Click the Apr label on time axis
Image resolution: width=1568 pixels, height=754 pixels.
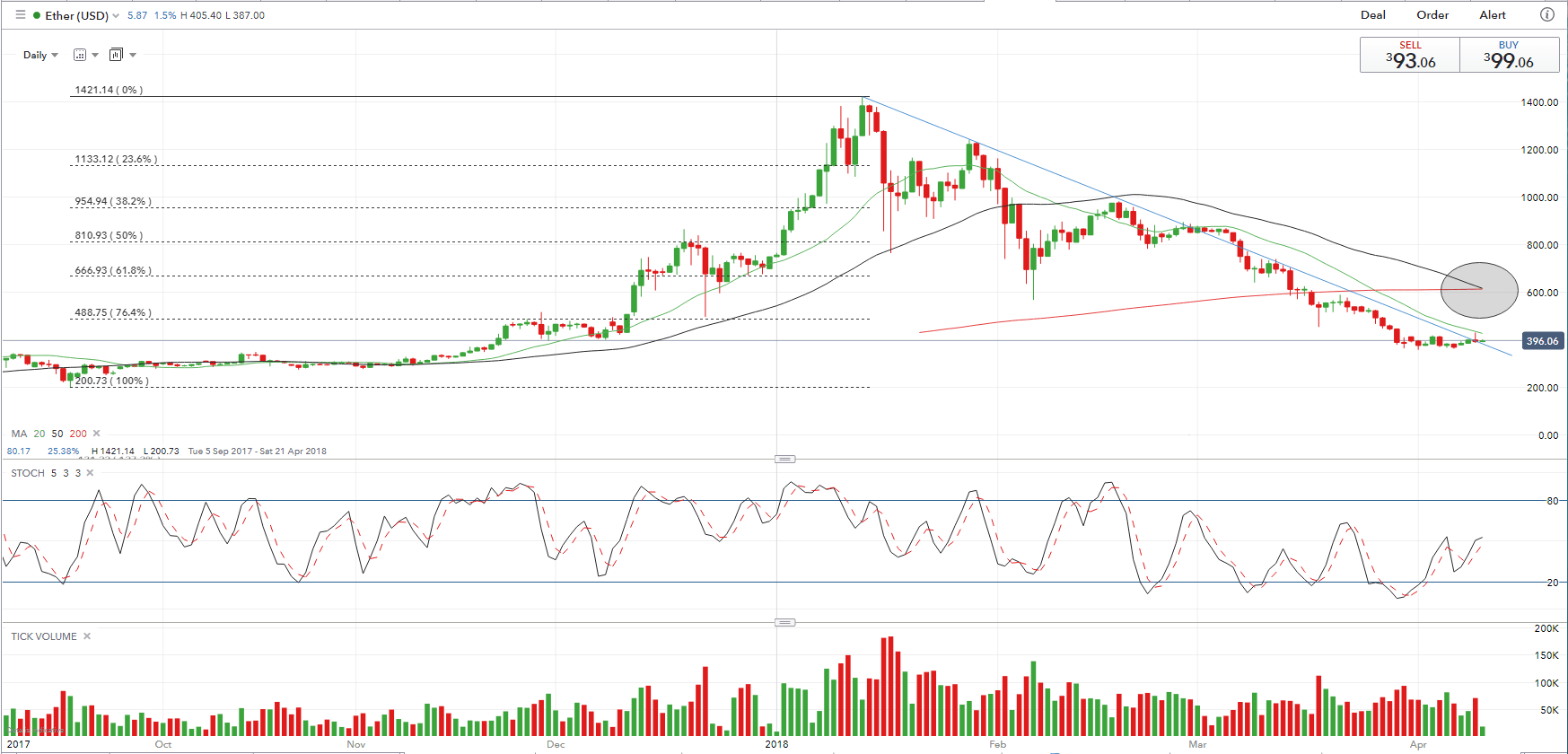pos(1418,744)
